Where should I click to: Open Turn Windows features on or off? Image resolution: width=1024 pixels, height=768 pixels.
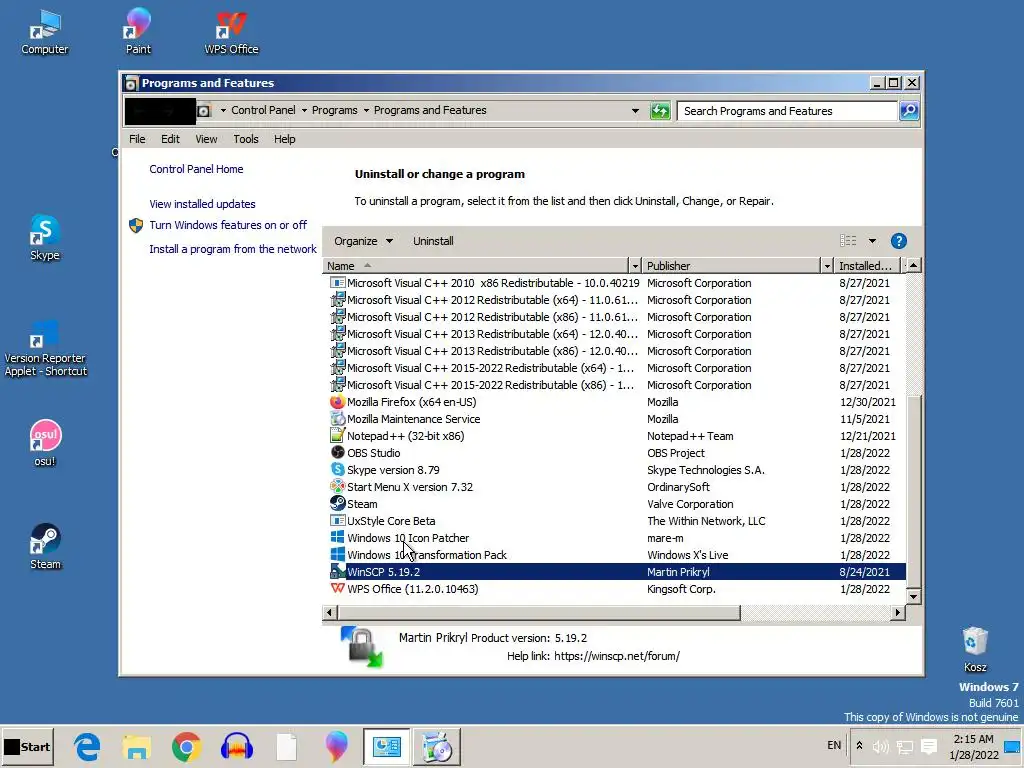(x=228, y=225)
